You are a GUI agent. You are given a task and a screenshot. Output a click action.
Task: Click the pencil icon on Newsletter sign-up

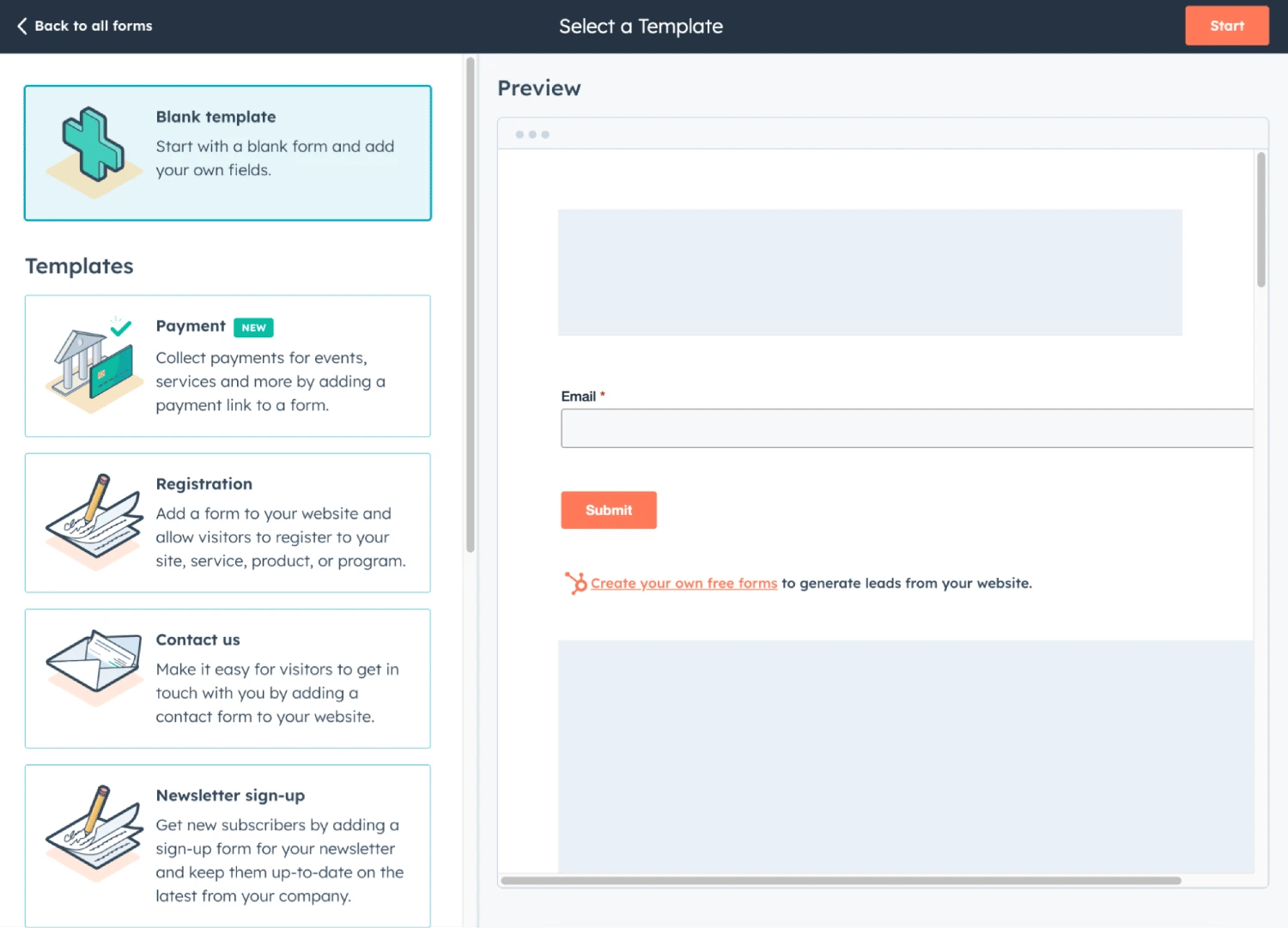pyautogui.click(x=94, y=828)
